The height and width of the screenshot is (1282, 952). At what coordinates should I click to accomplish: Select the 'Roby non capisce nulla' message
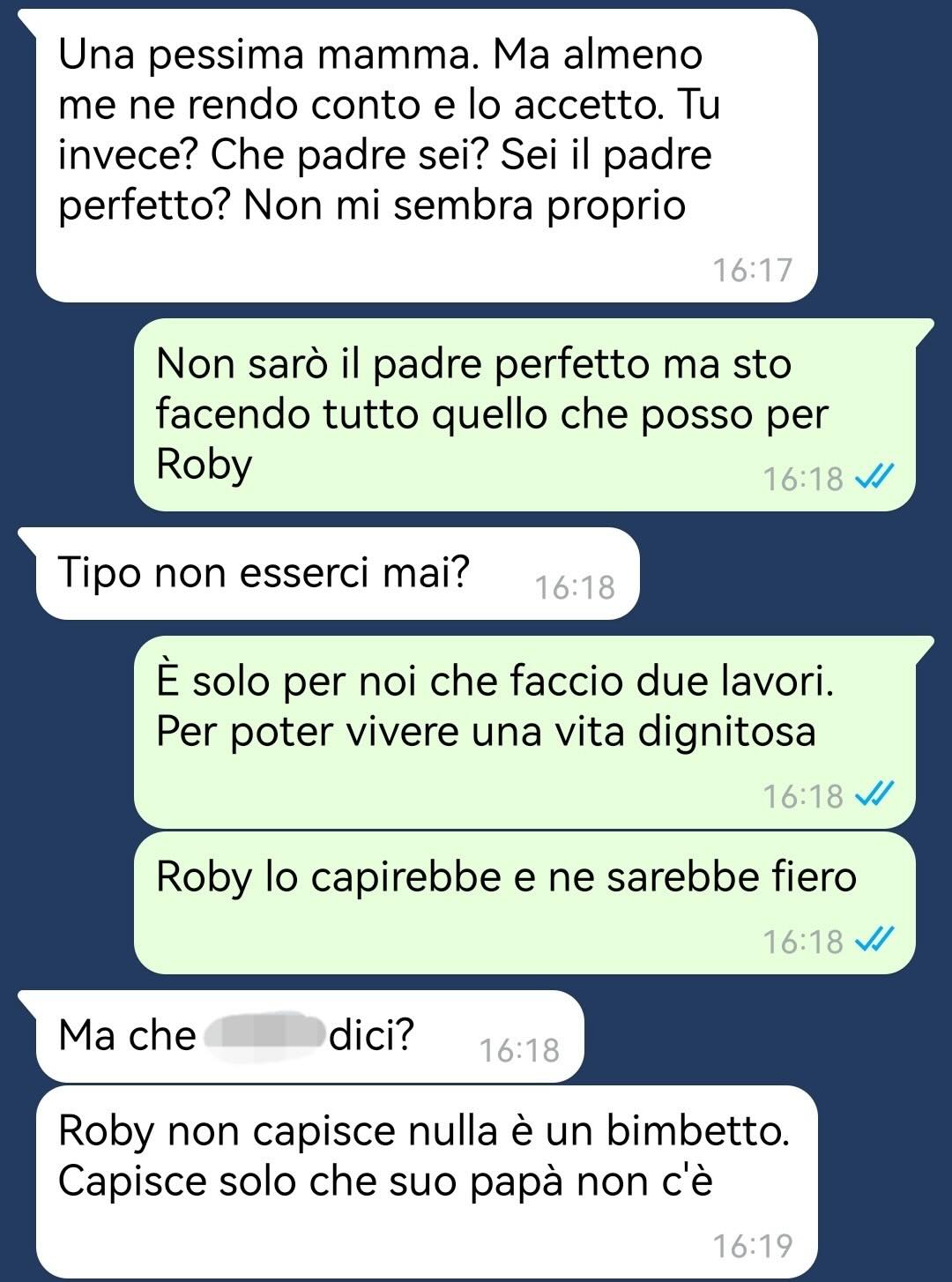[x=427, y=1182]
